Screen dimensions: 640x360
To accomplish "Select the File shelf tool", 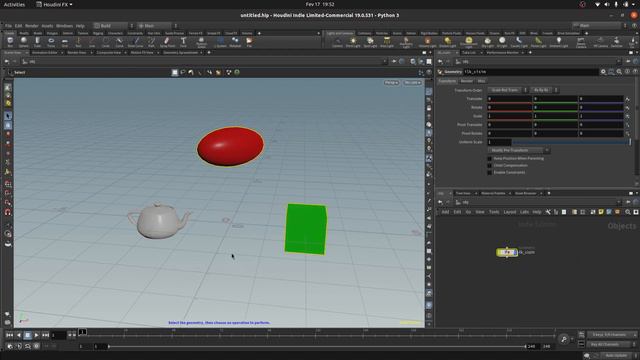I will [249, 41].
